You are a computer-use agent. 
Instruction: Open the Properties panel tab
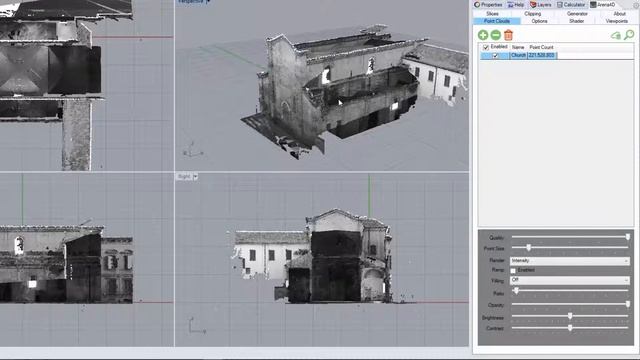tap(488, 4)
